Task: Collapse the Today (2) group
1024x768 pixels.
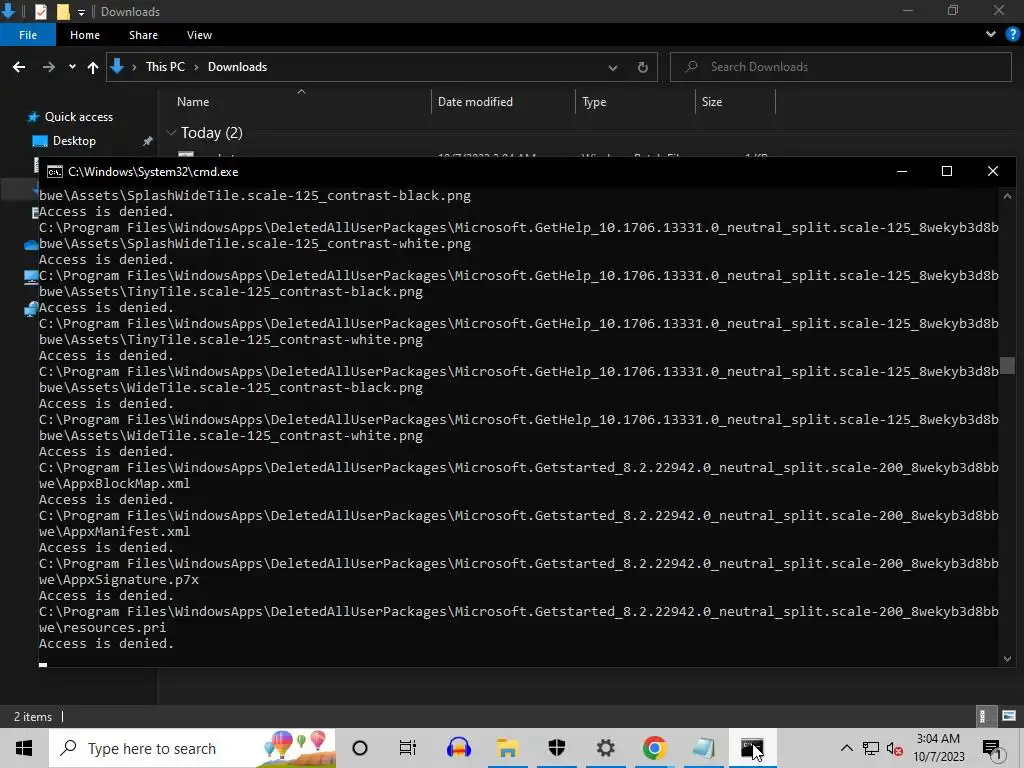Action: 171,133
